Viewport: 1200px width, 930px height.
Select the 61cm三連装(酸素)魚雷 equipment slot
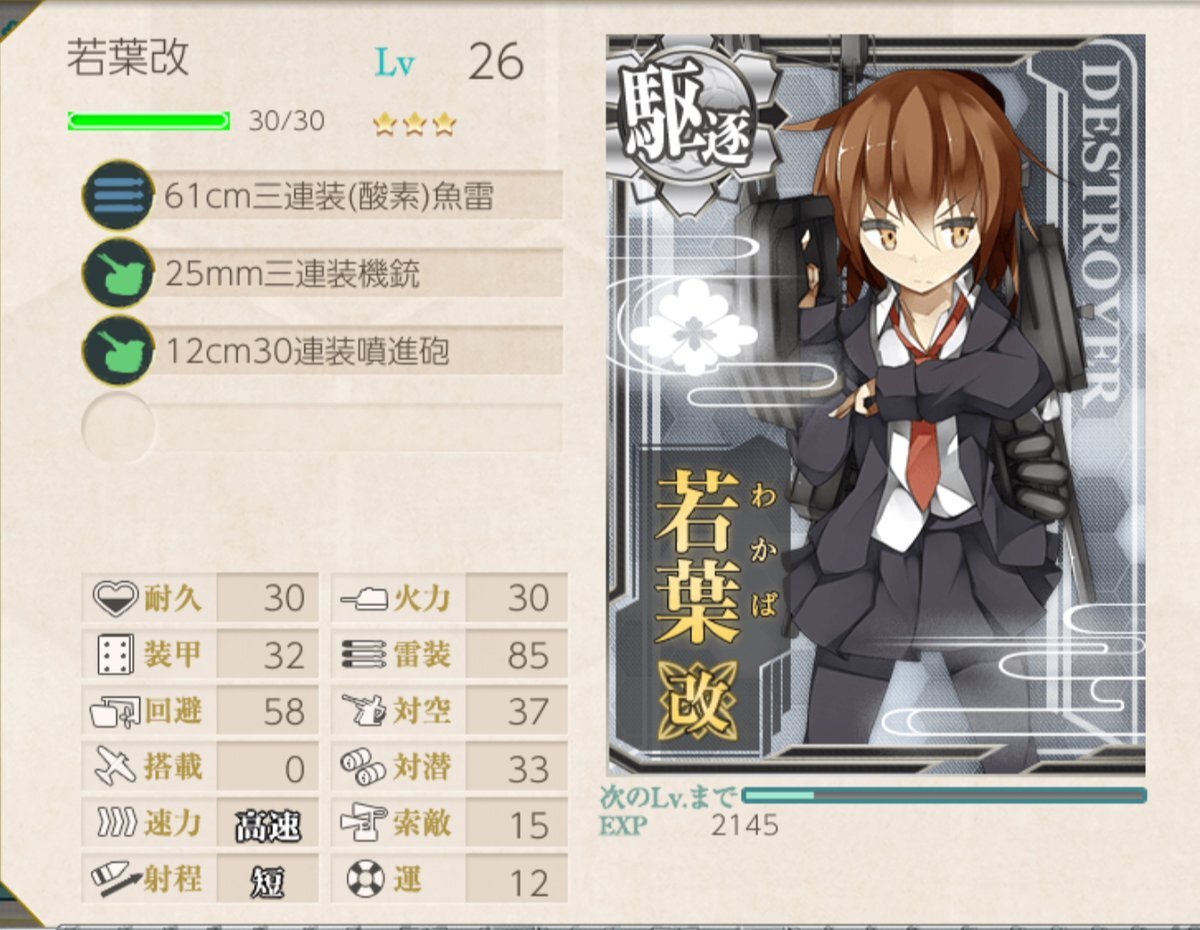pos(322,196)
